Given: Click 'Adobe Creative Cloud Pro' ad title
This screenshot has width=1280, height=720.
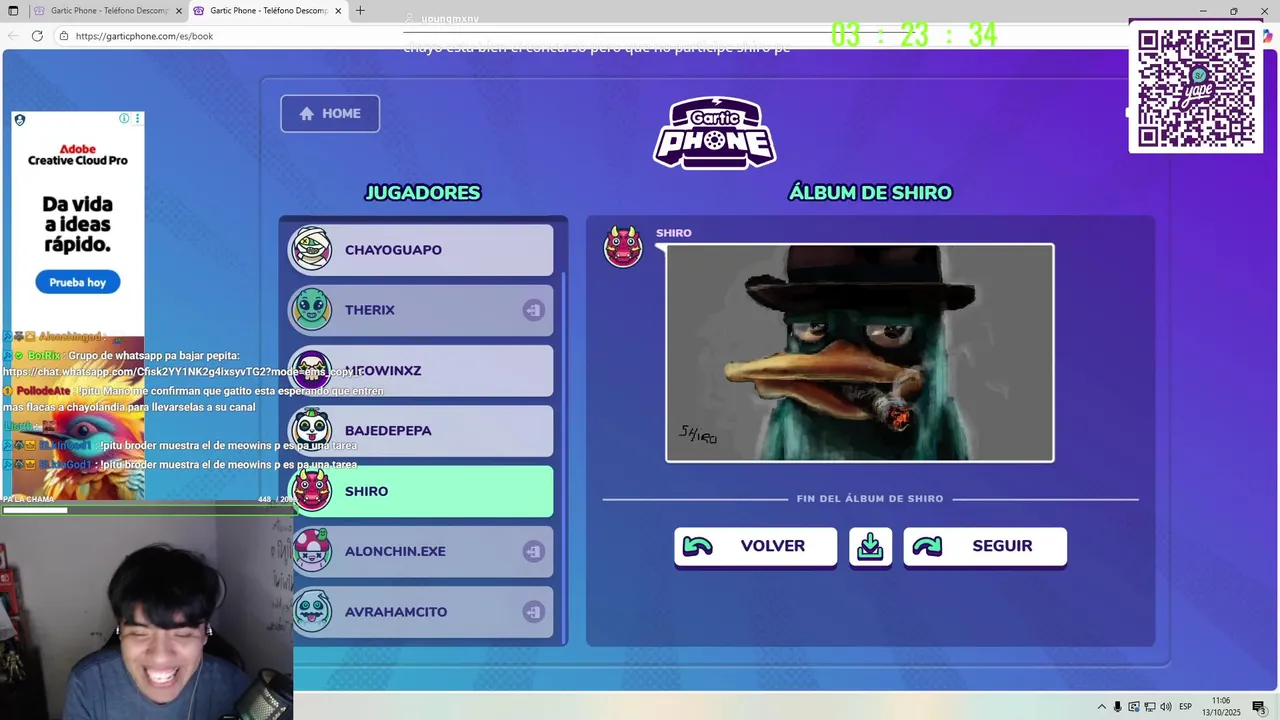Looking at the screenshot, I should (x=78, y=154).
